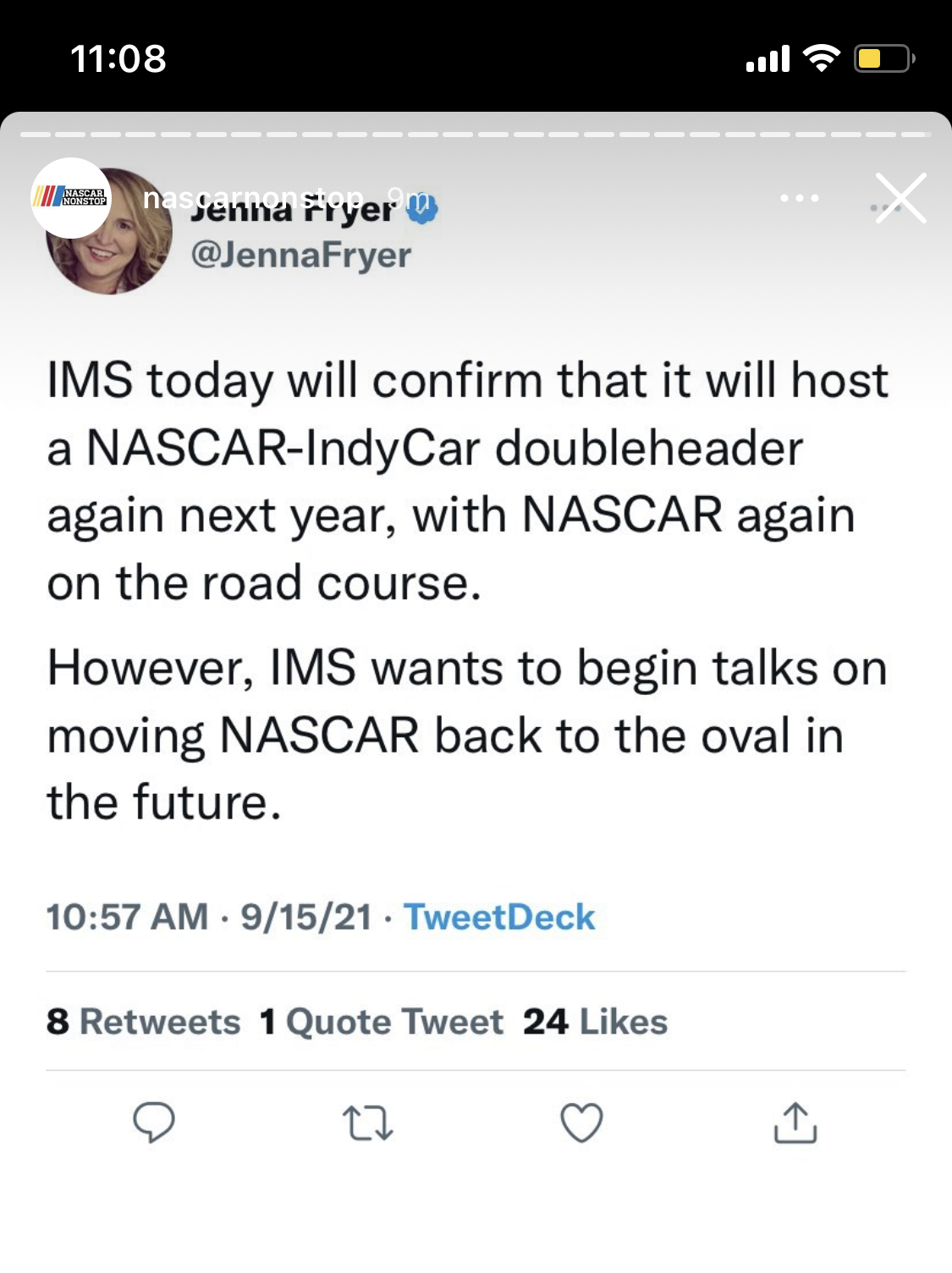Tap the Wi-Fi status icon
The image size is (952, 1273).
pos(820,58)
